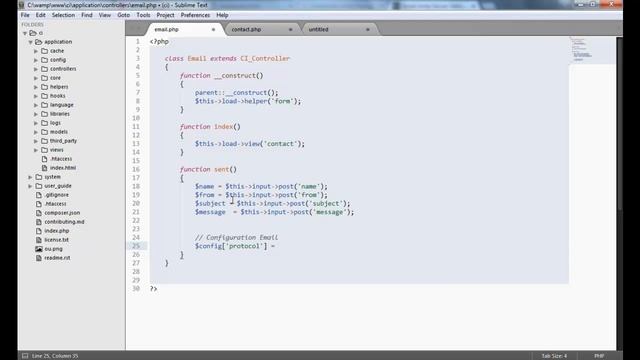Click "function sent()" declaration text

coord(208,169)
